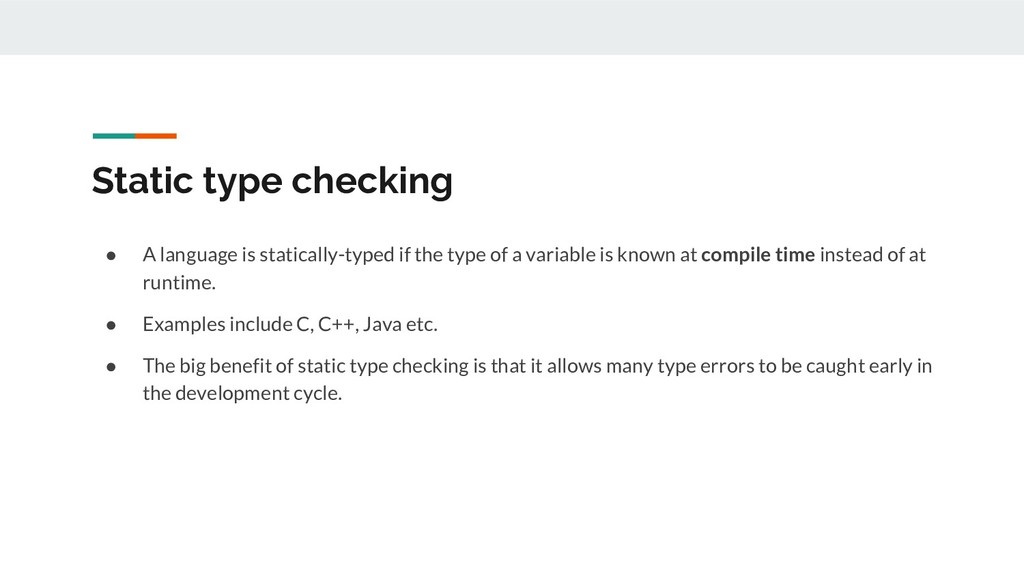Click the slide title Static type checking
The width and height of the screenshot is (1024, 576).
click(271, 181)
